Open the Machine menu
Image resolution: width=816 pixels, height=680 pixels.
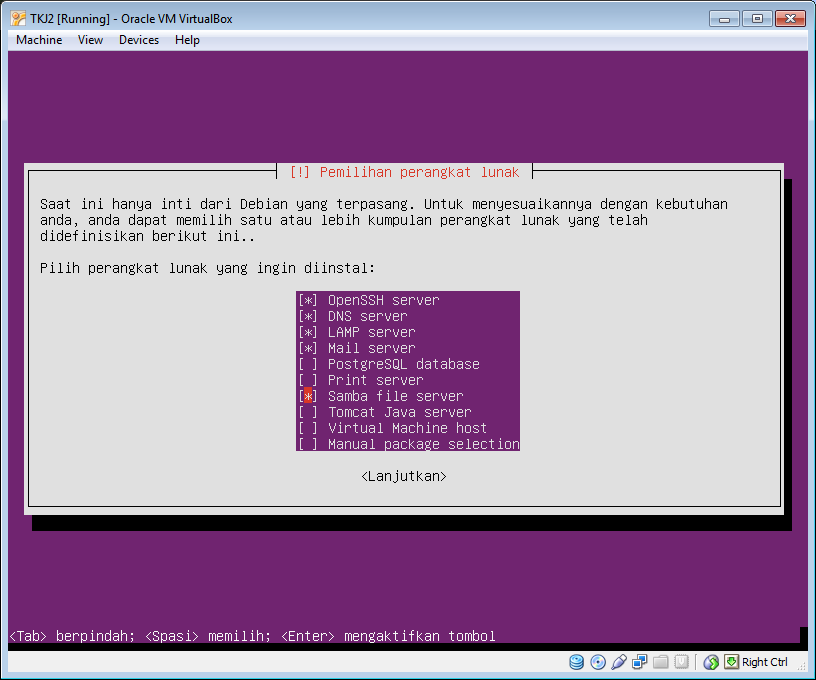coord(38,40)
